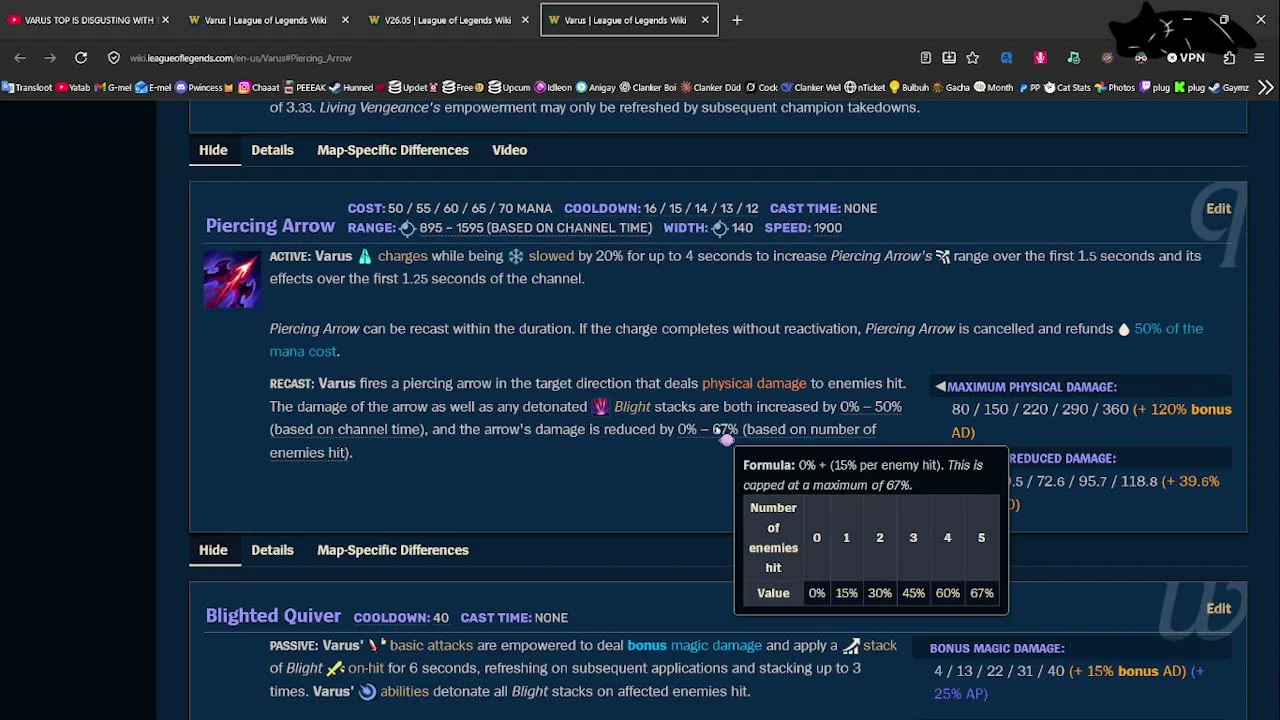Open Map-Specific Differences above Blighted Quiver
Viewport: 1280px width, 720px height.
pyautogui.click(x=393, y=550)
